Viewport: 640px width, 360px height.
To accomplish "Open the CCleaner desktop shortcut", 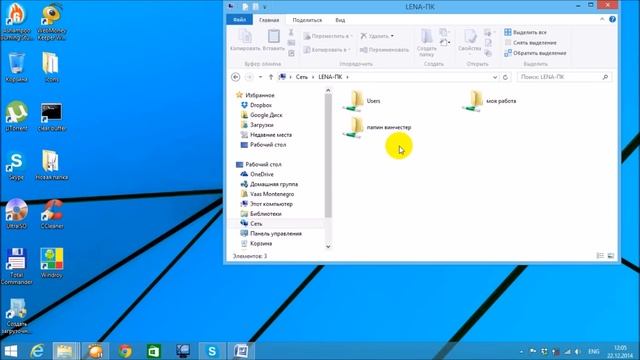I will click(x=52, y=214).
